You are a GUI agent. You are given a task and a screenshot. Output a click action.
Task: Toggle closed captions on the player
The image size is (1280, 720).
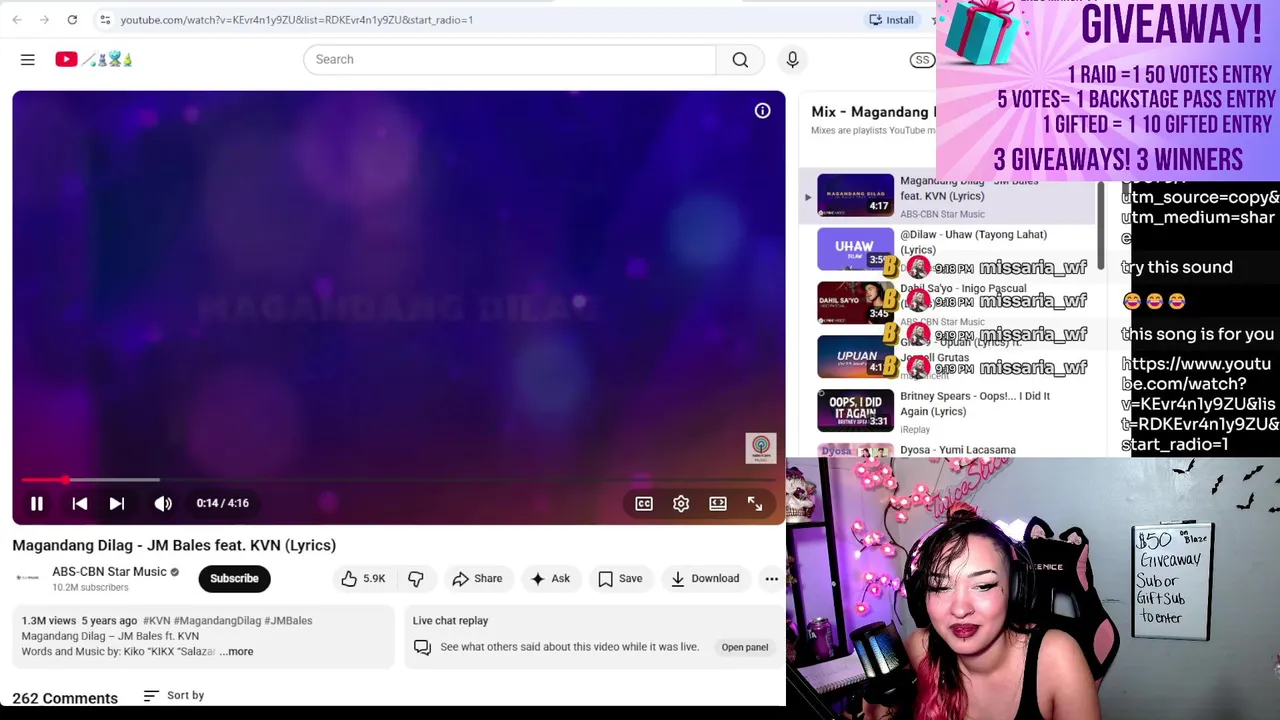pyautogui.click(x=644, y=504)
